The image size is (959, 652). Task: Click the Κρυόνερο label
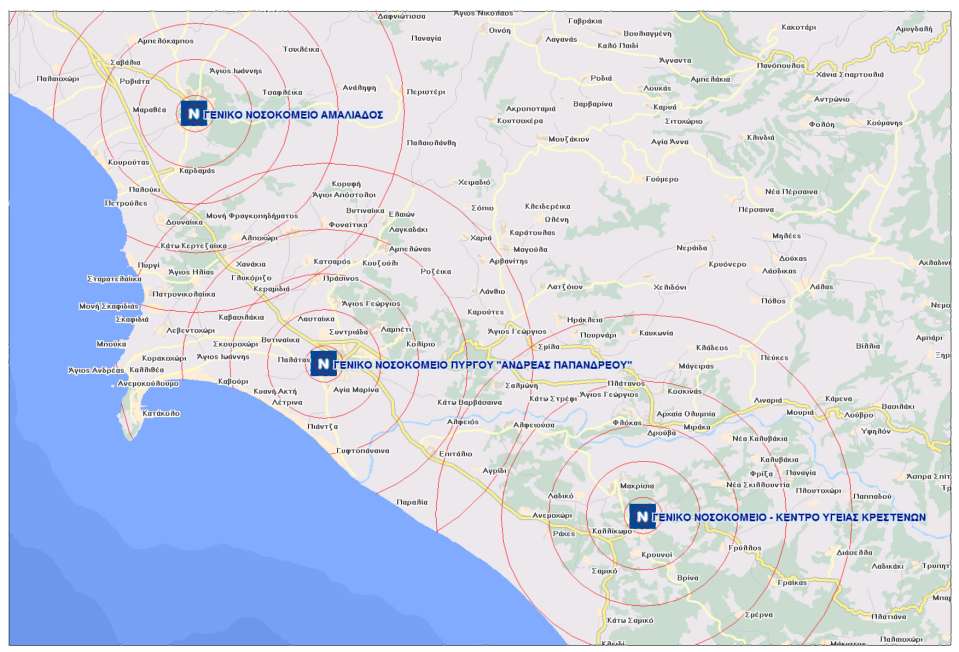tap(727, 264)
